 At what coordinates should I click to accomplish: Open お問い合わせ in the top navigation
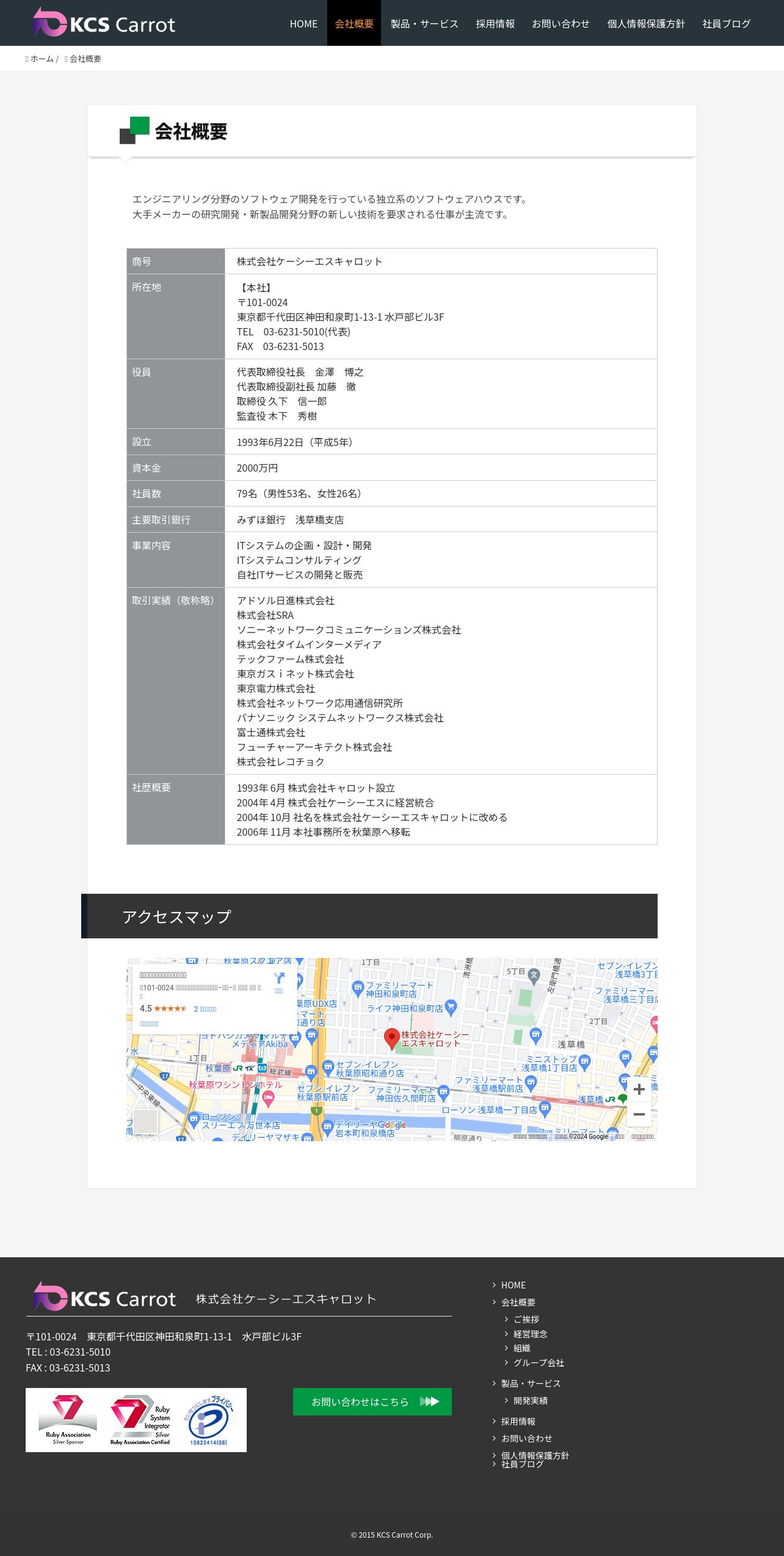click(561, 24)
